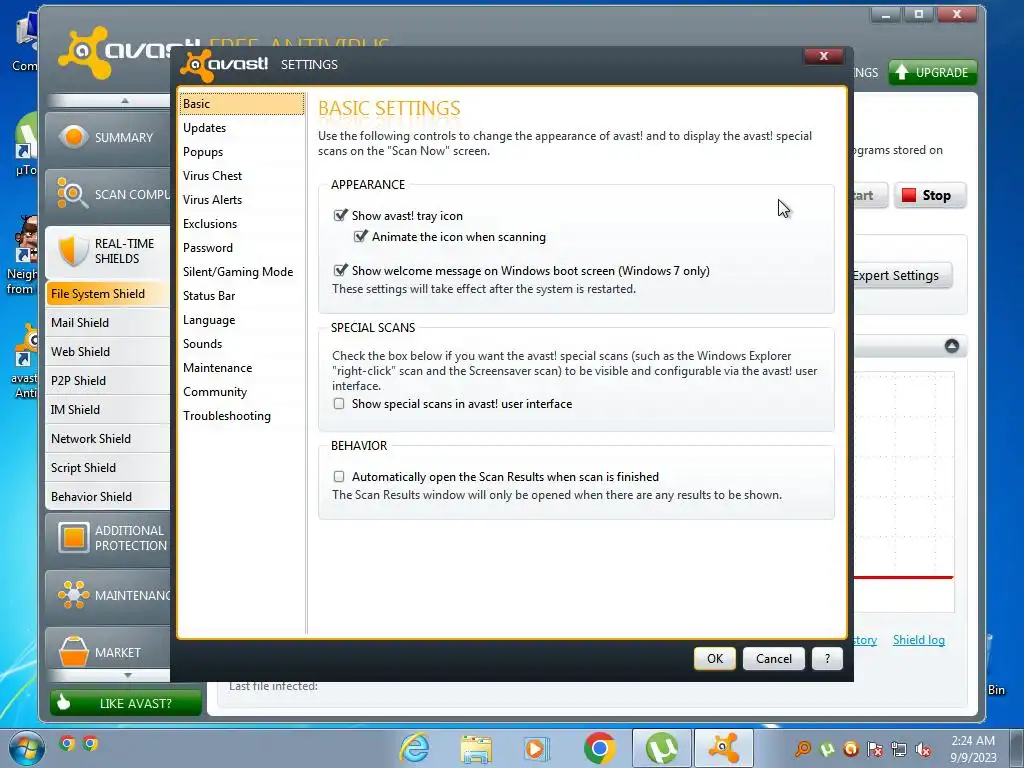1024x768 pixels.
Task: Open Virus Alerts settings
Action: click(x=242, y=200)
